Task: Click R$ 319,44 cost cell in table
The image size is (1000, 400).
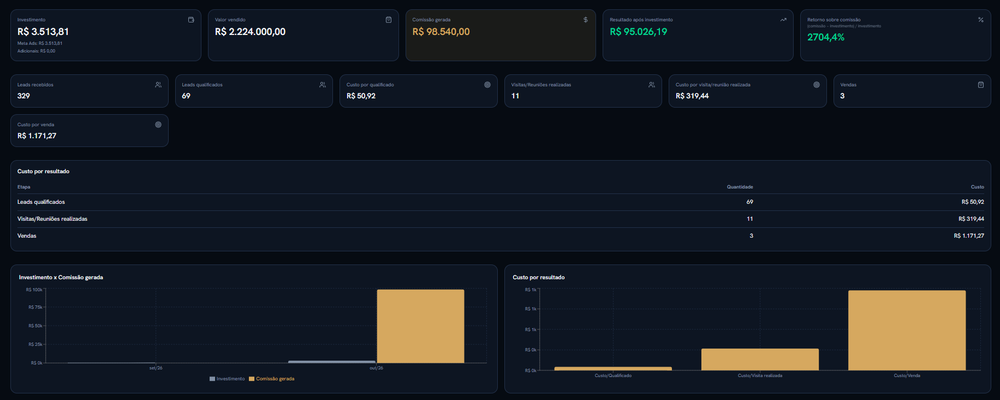Action: [971, 219]
